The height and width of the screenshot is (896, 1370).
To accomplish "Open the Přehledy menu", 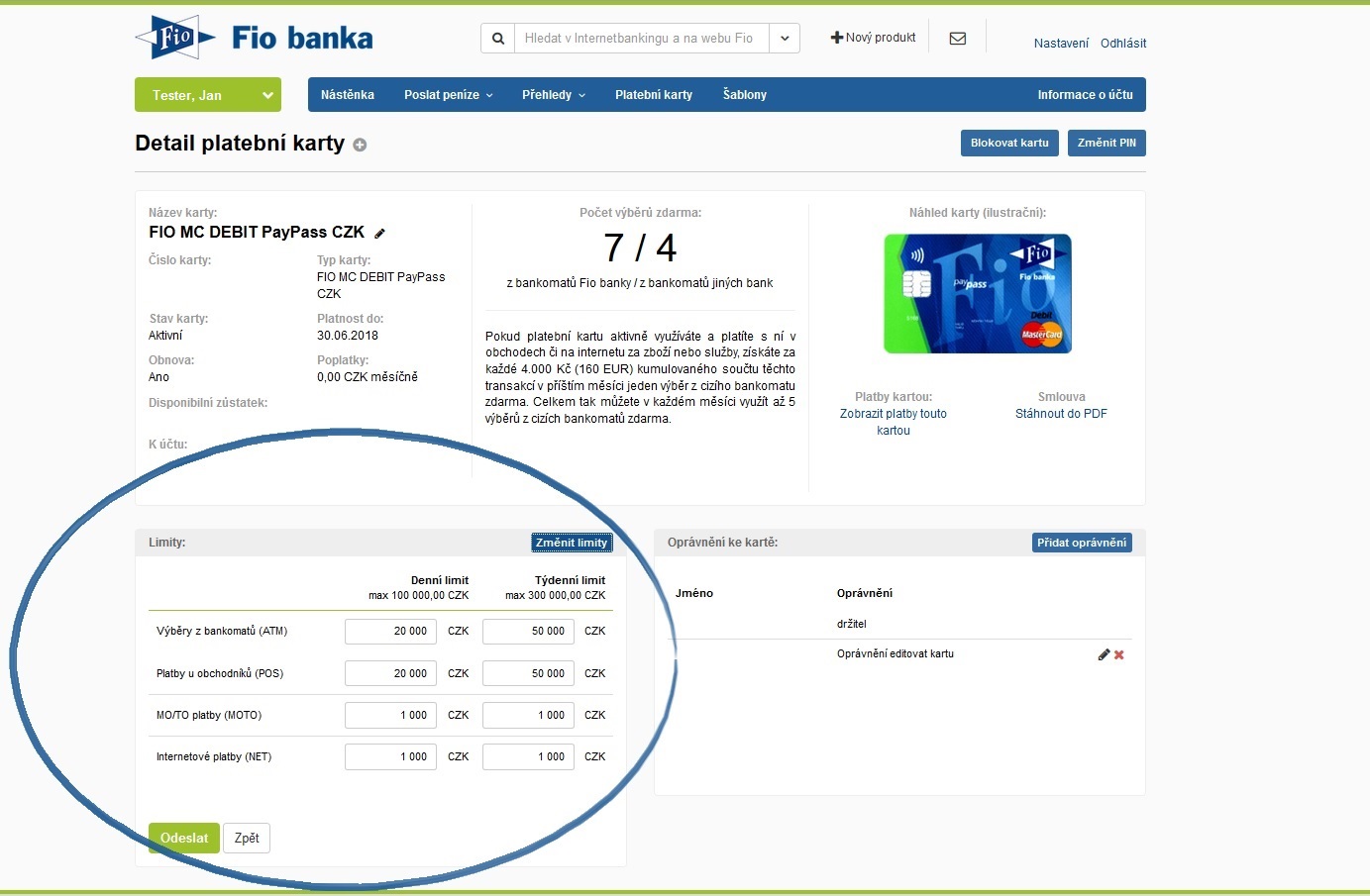I will coord(554,95).
